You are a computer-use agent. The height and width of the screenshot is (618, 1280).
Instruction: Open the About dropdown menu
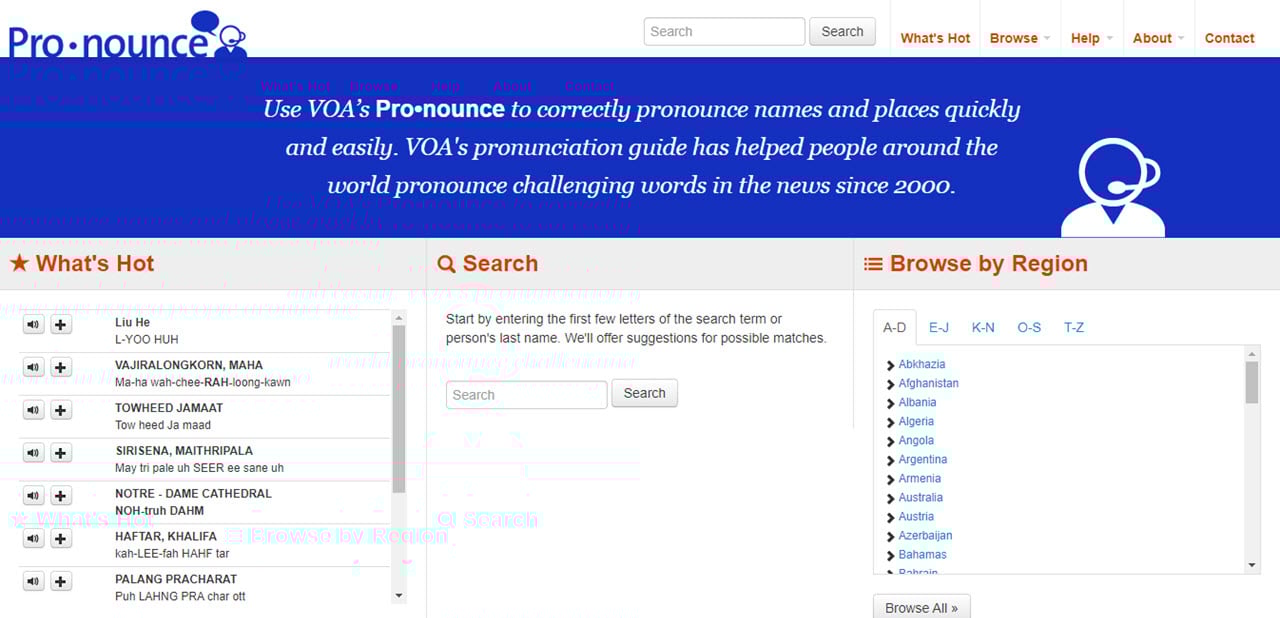(x=1158, y=38)
